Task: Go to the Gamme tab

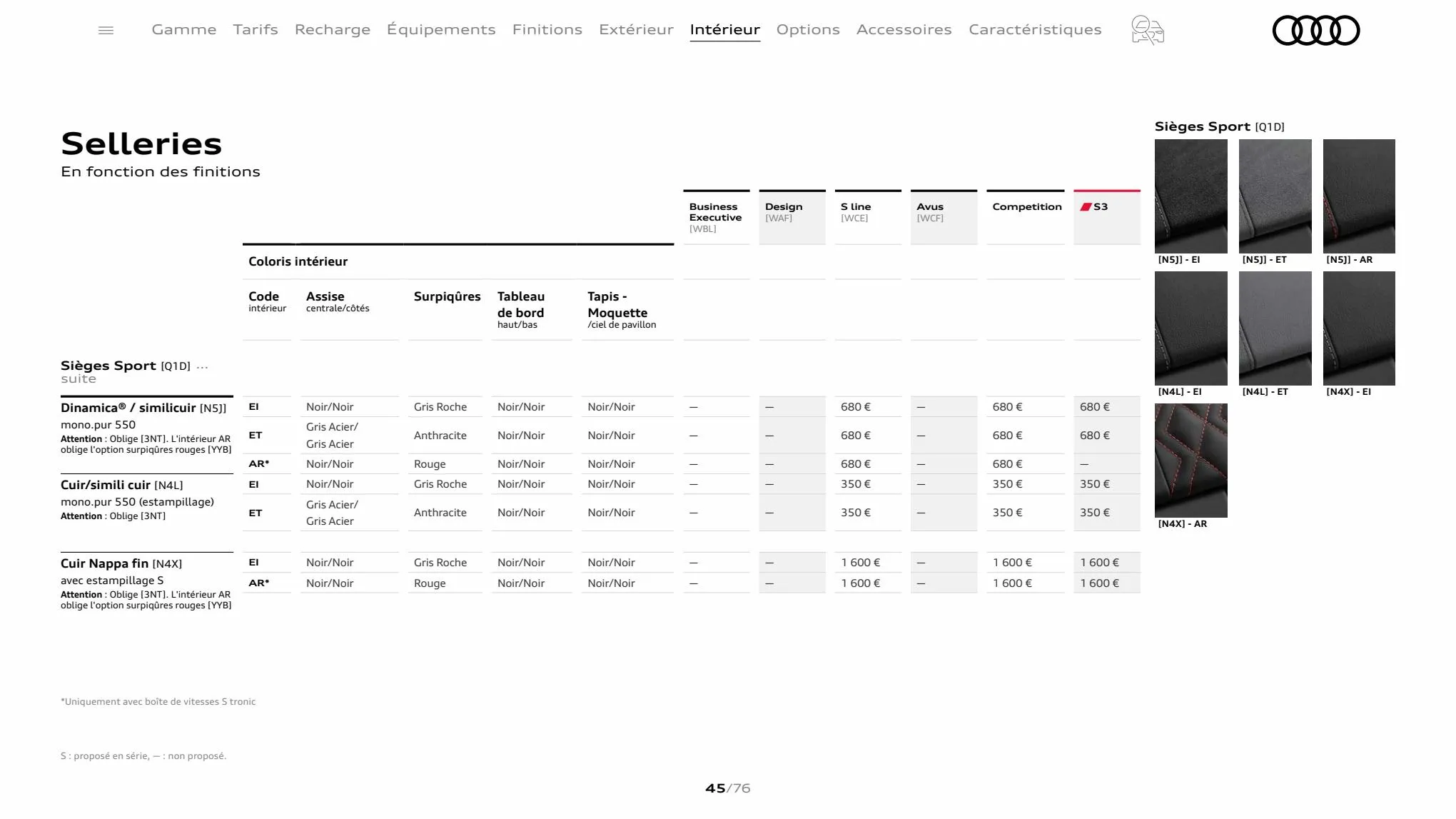Action: (184, 29)
